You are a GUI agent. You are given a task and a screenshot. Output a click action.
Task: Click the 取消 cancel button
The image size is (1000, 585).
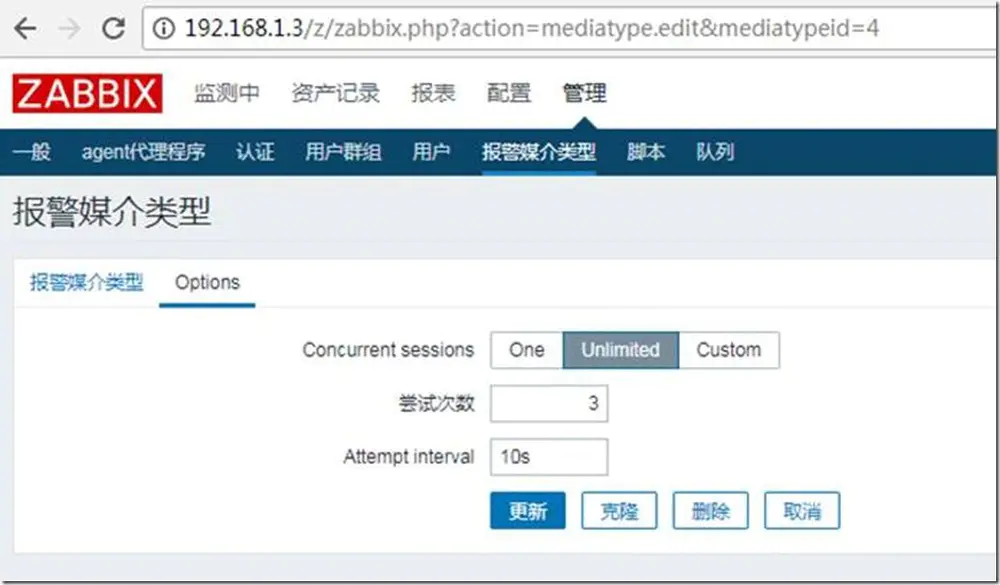click(802, 510)
